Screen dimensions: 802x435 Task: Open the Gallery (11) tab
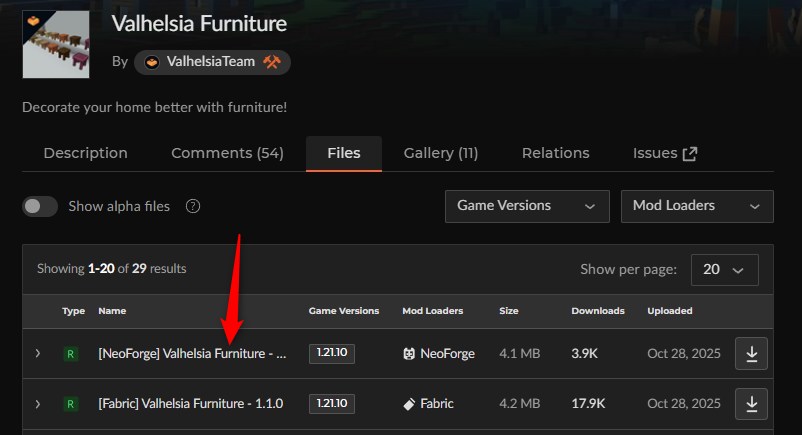tap(440, 153)
